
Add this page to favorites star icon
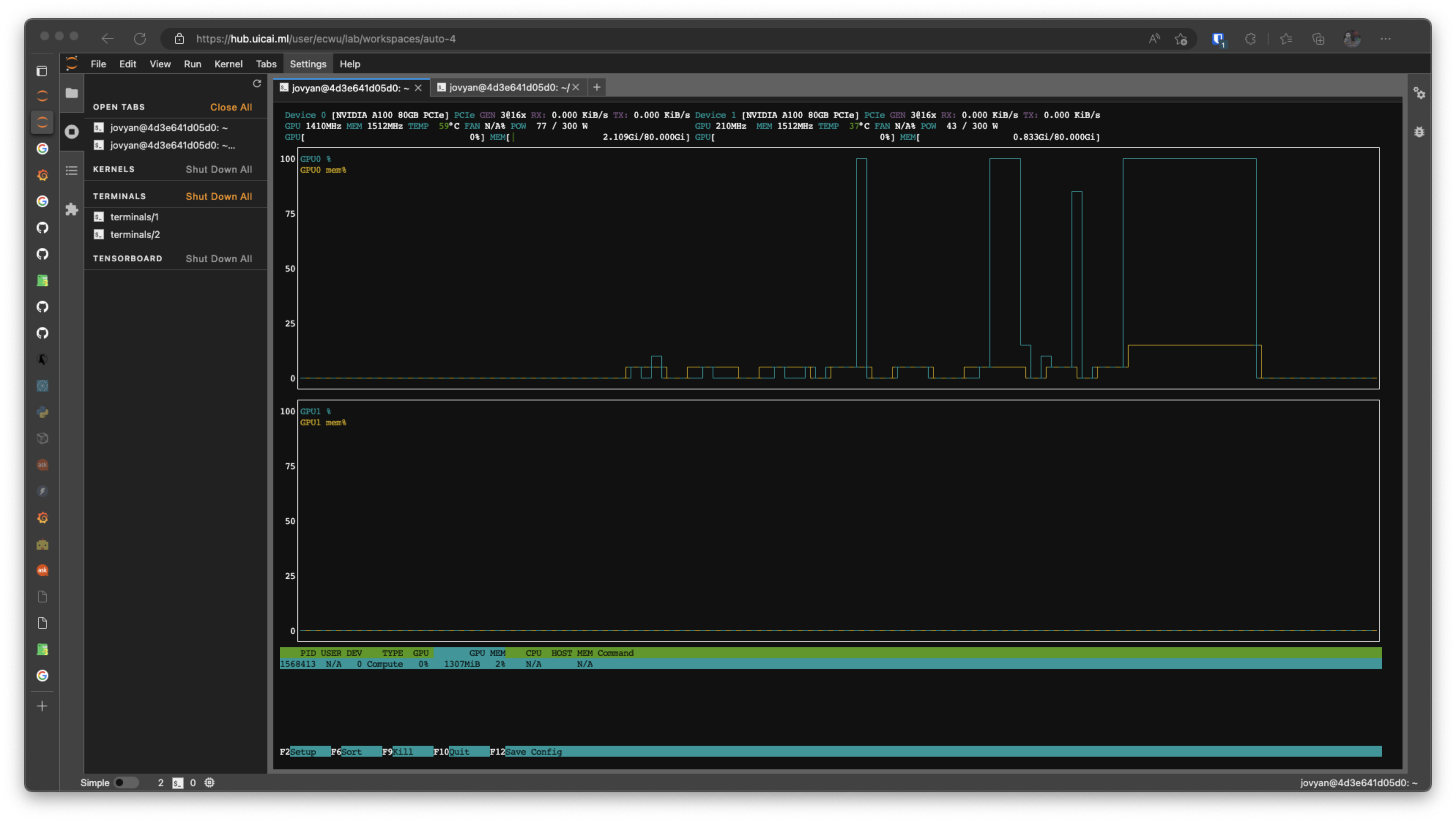(x=1181, y=38)
